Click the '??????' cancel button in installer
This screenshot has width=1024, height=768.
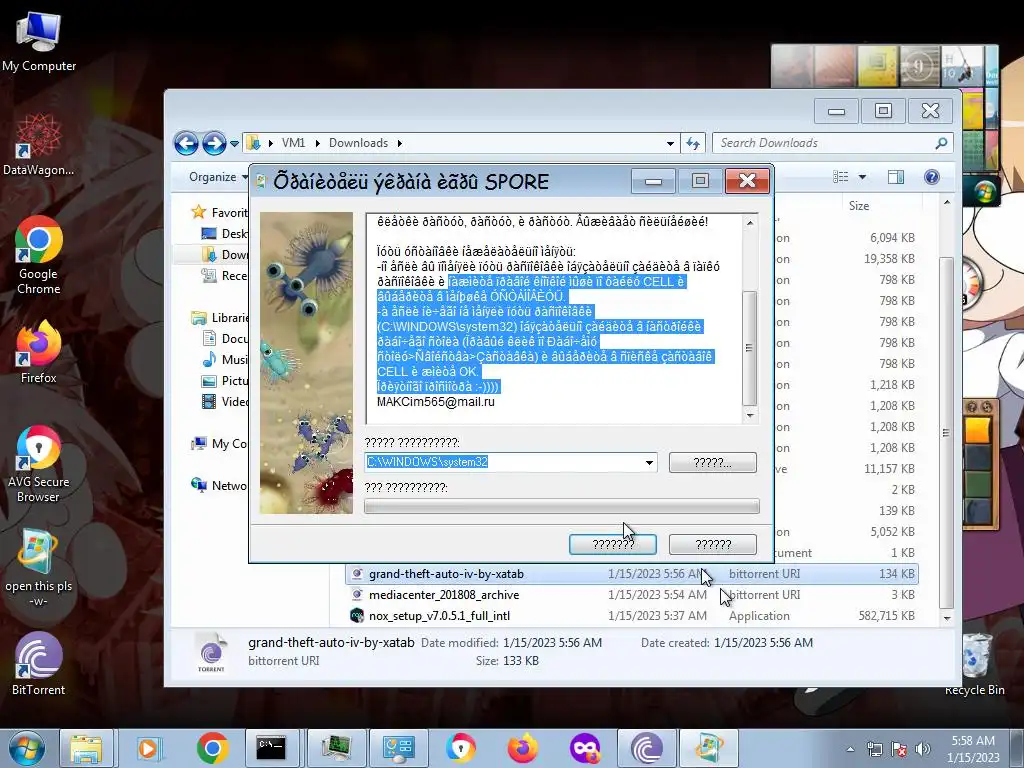(712, 544)
